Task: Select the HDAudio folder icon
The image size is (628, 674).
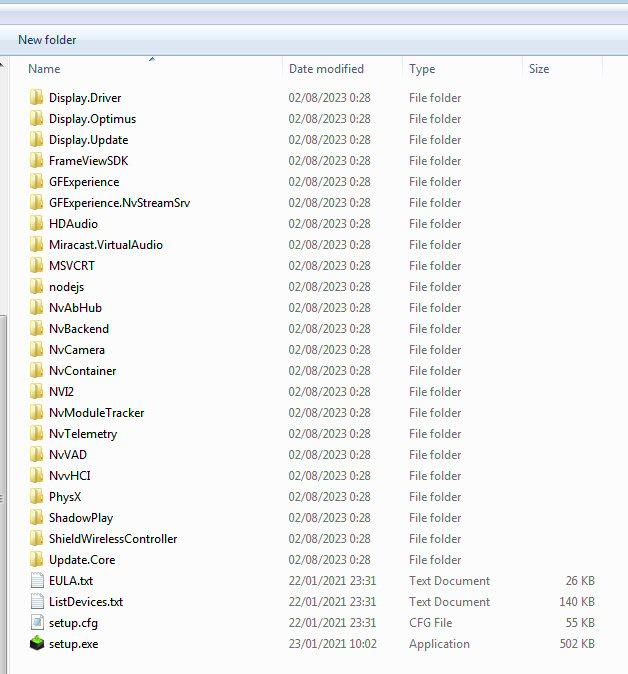Action: point(37,224)
